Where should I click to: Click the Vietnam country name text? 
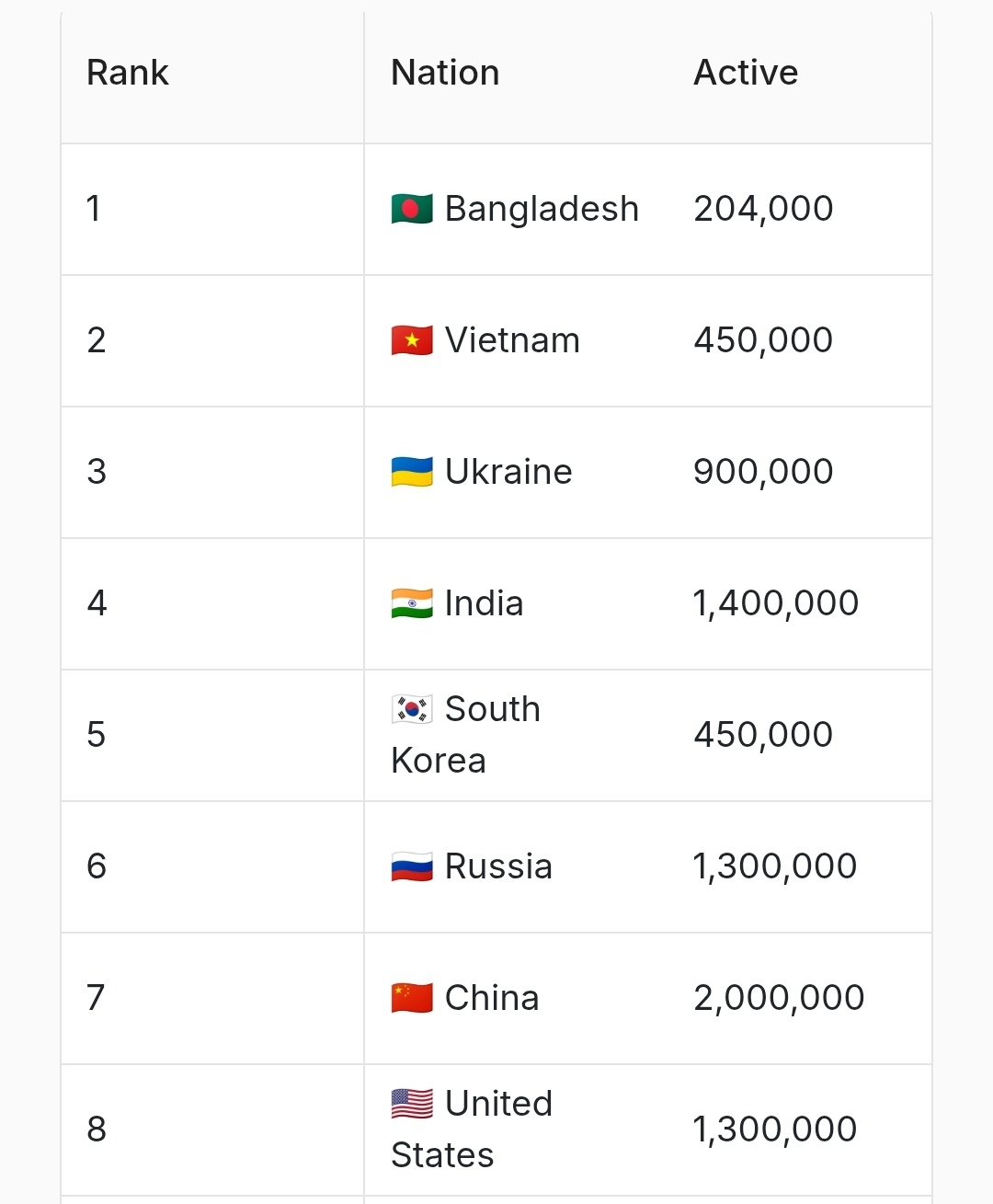[x=512, y=340]
